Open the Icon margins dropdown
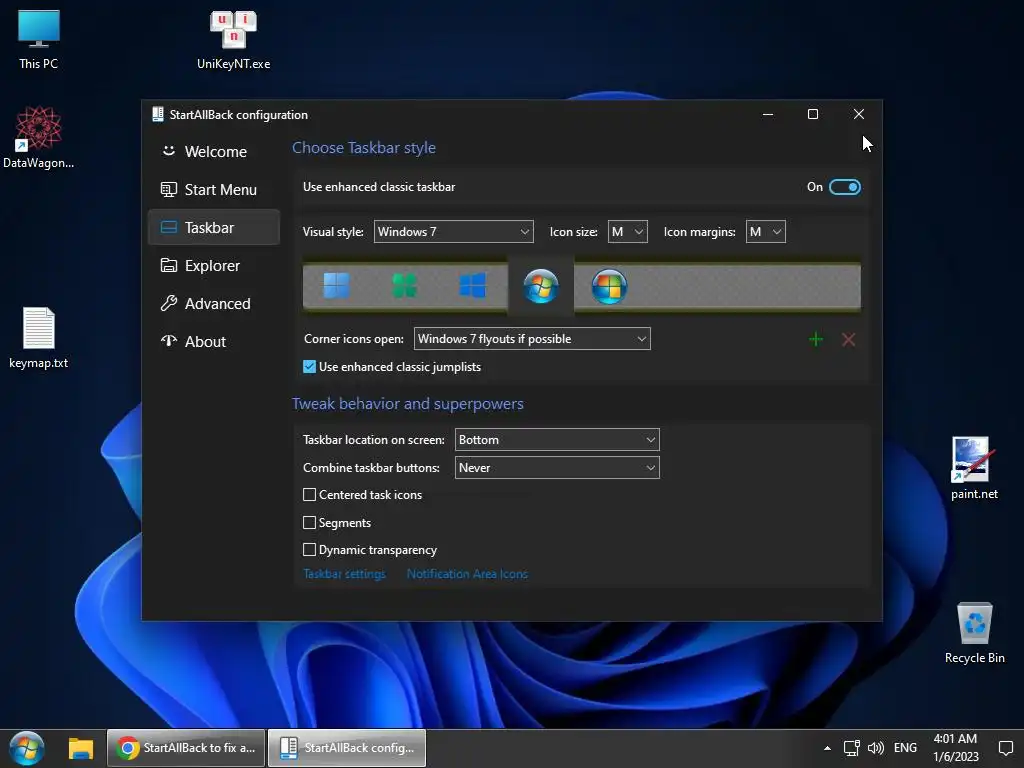The image size is (1024, 768). click(x=765, y=232)
